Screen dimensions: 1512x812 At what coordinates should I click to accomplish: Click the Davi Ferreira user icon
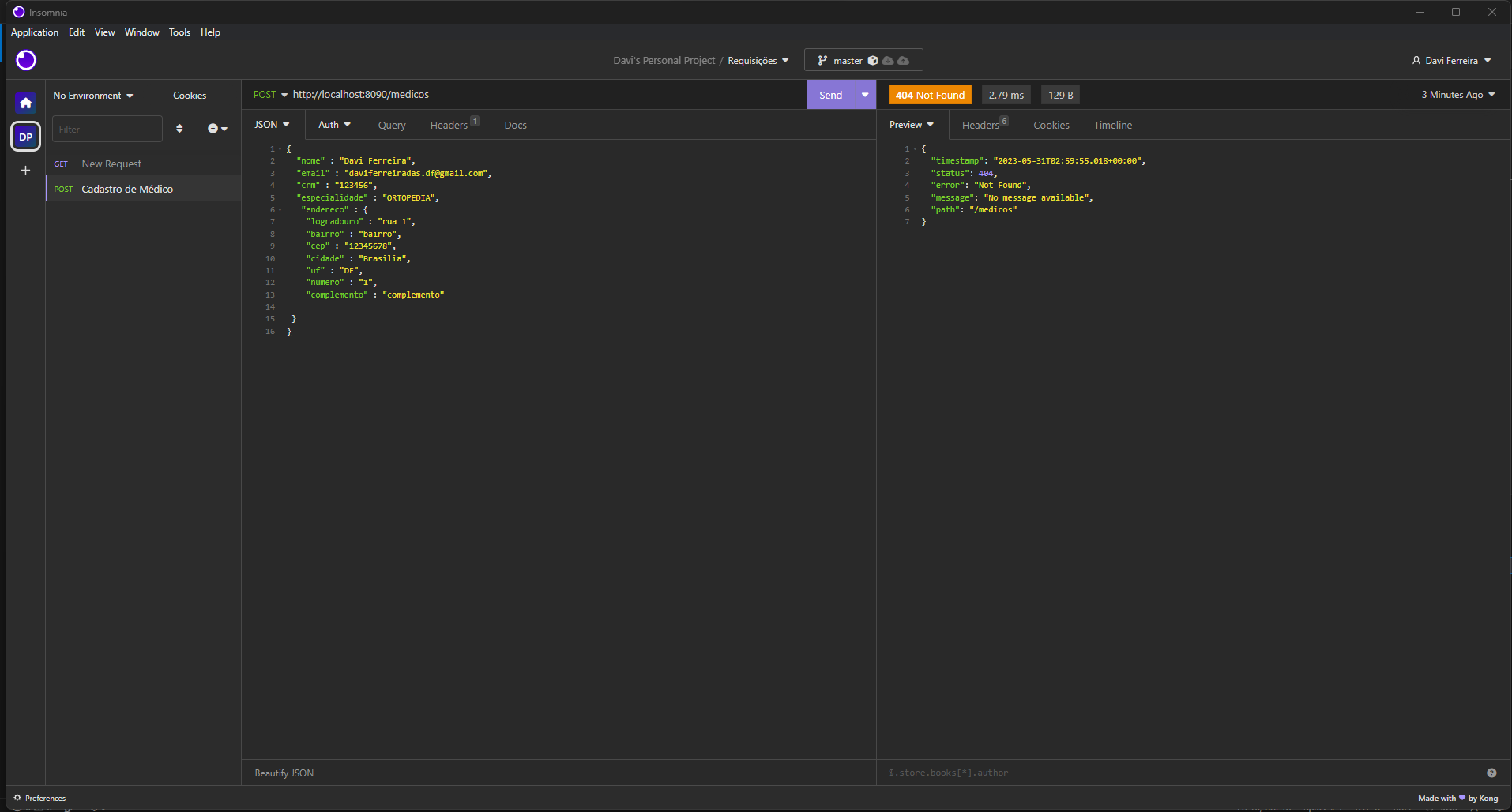[1416, 61]
